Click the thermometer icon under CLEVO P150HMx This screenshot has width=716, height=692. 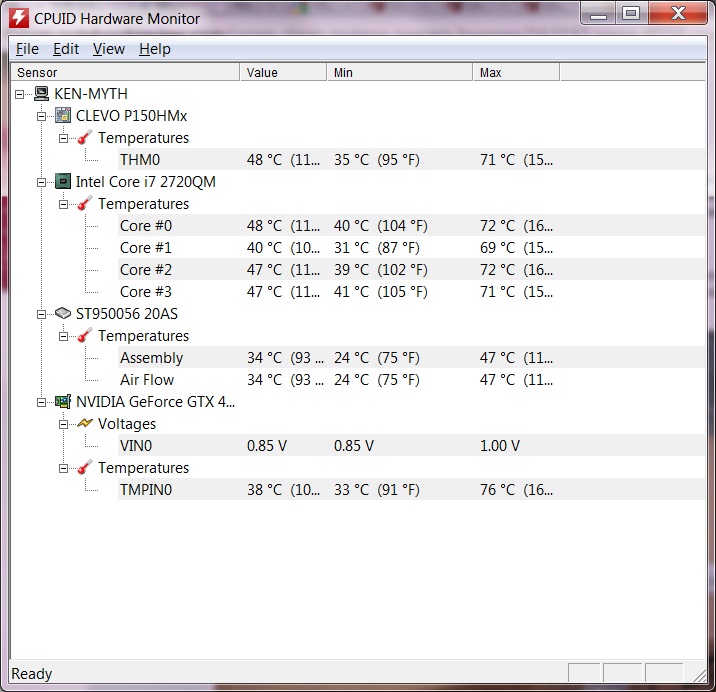tap(85, 137)
